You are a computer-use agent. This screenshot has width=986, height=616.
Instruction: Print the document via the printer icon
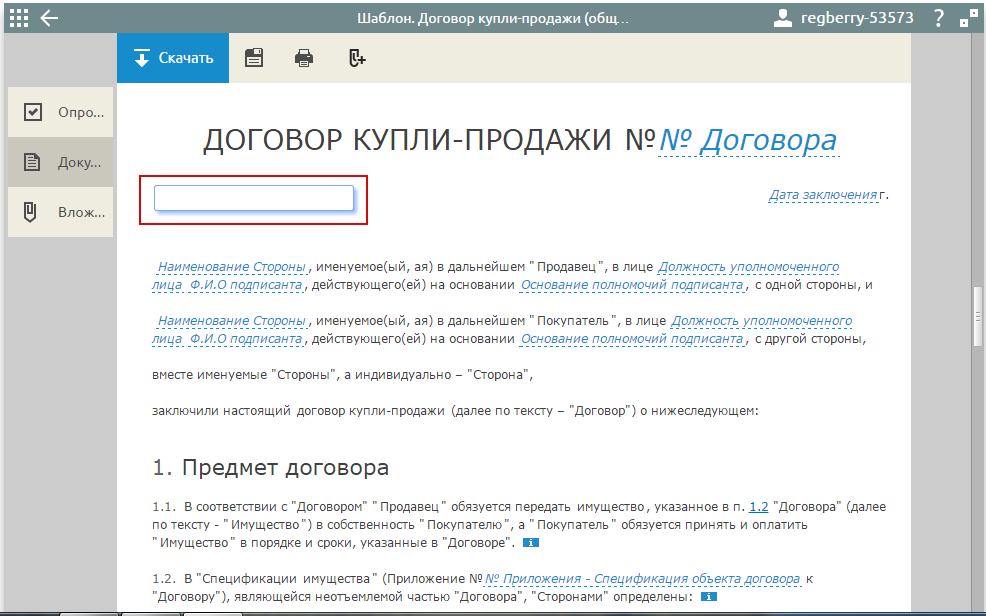point(304,57)
